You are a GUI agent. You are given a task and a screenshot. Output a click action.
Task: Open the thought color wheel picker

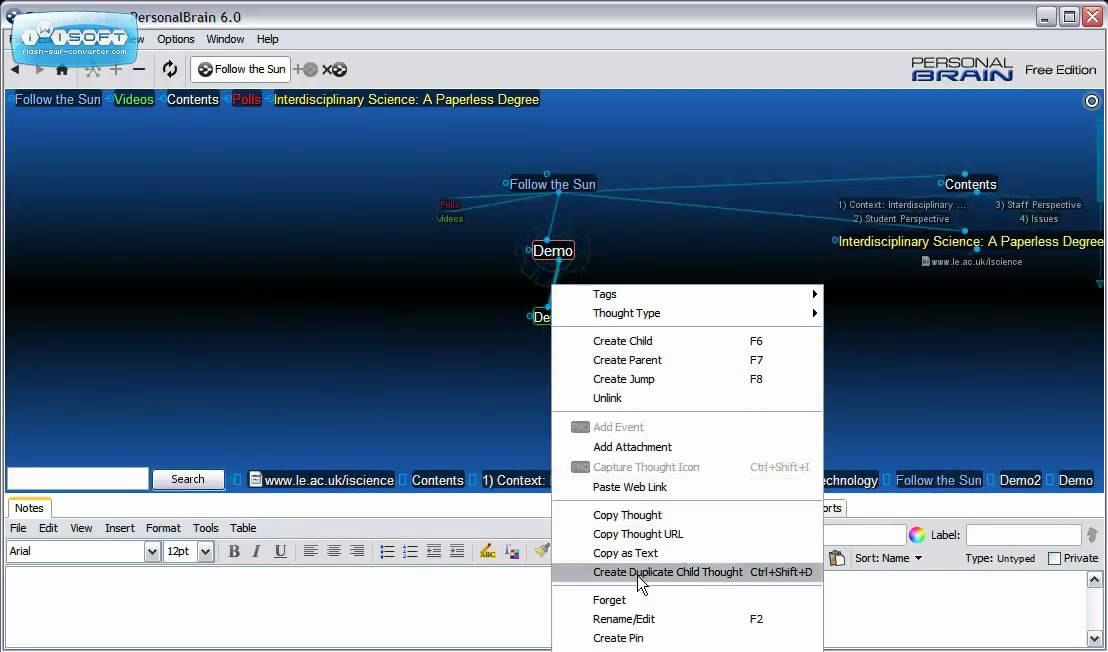(917, 535)
